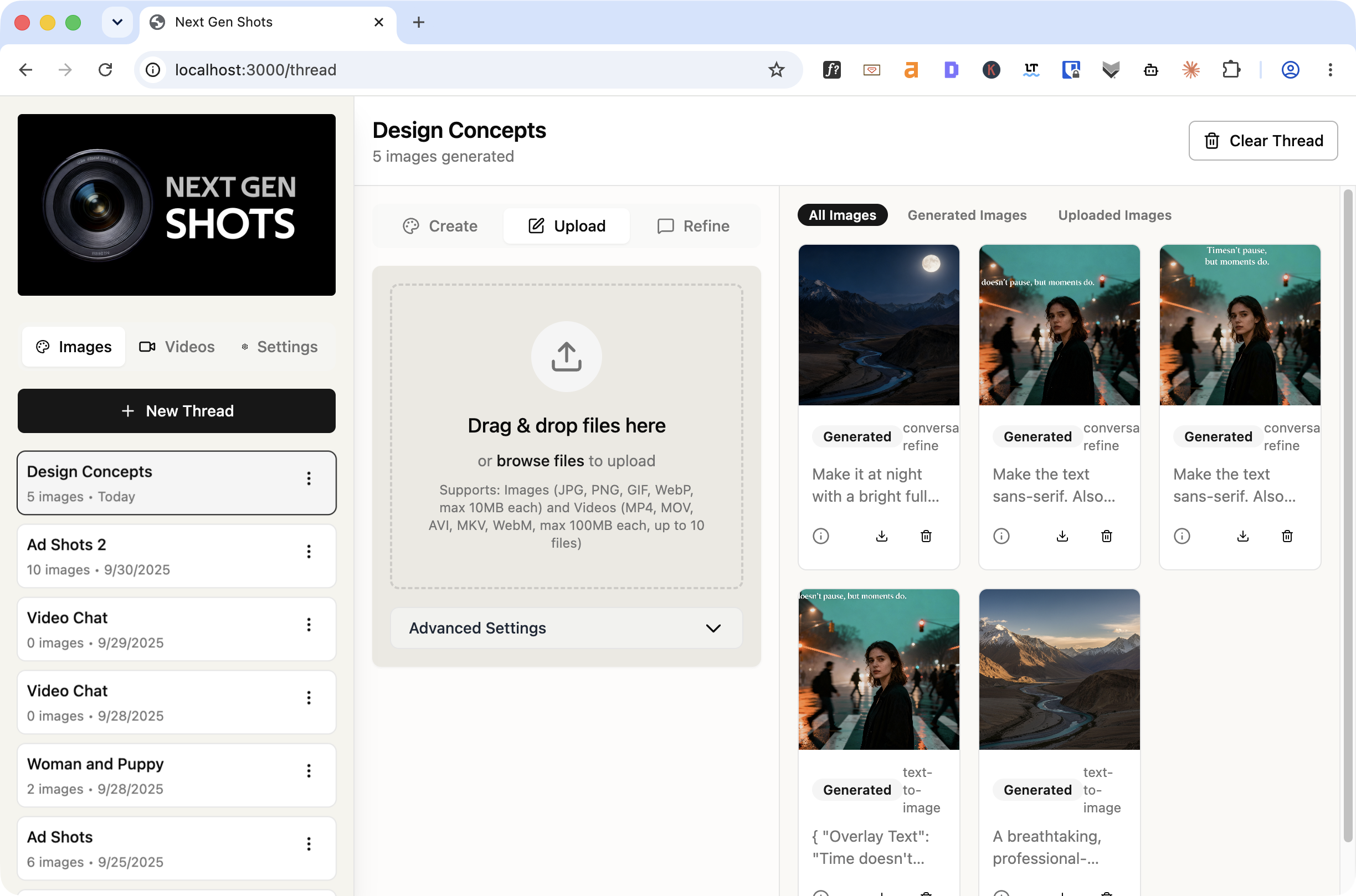The height and width of the screenshot is (896, 1356).
Task: Click the Clear Thread button
Action: click(1263, 141)
